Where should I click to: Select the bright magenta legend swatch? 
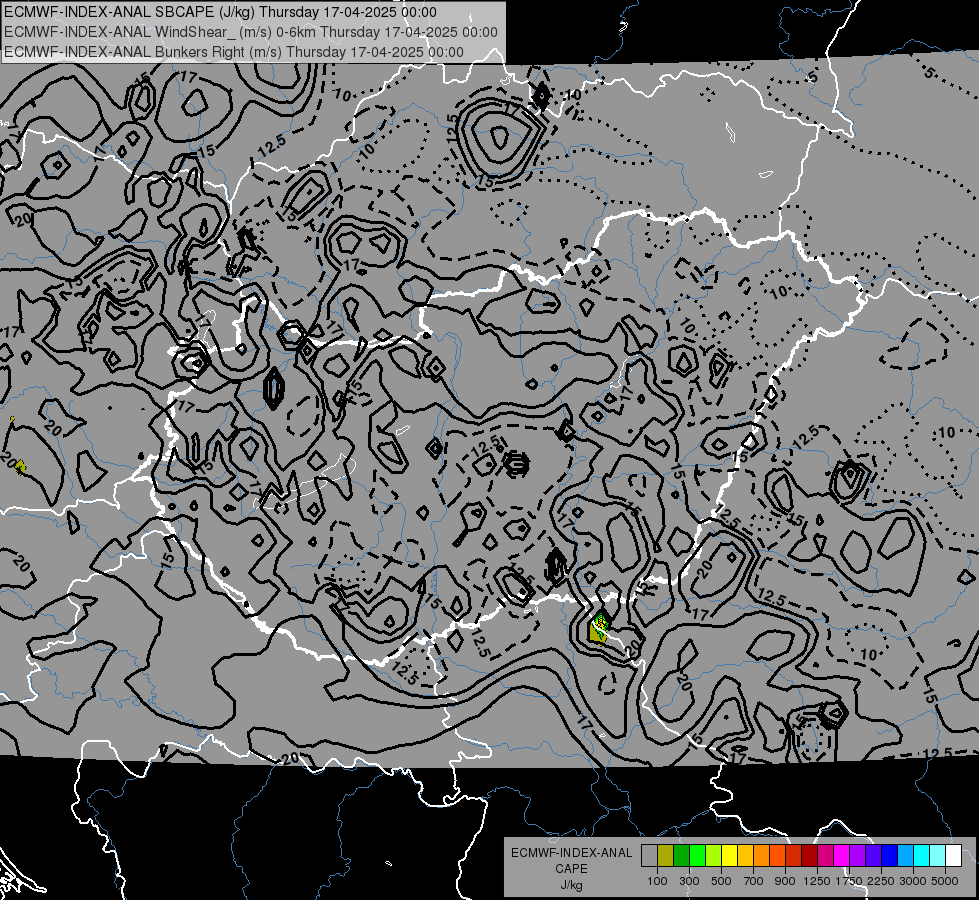(842, 856)
